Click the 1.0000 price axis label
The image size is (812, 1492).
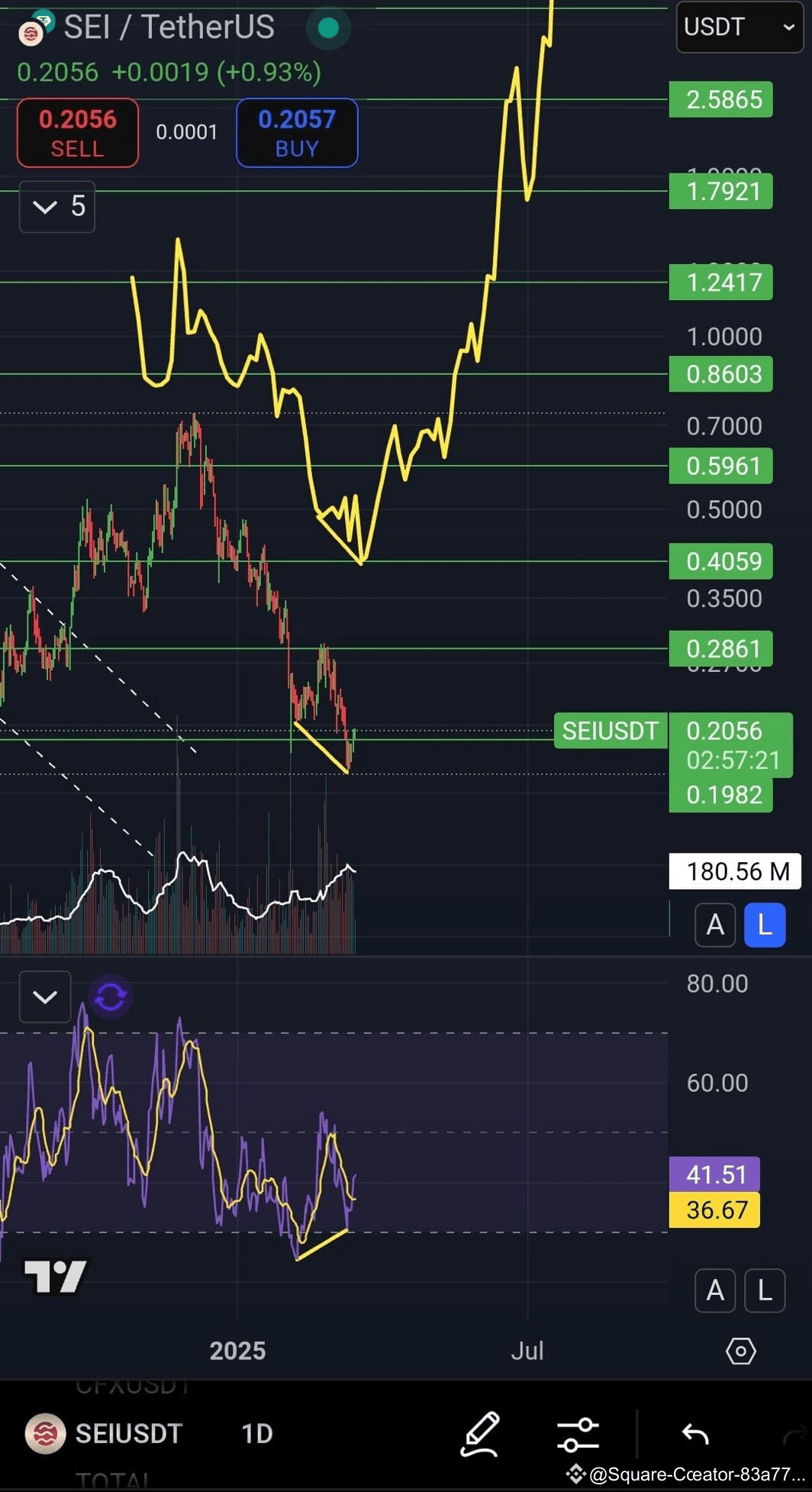[x=724, y=337]
